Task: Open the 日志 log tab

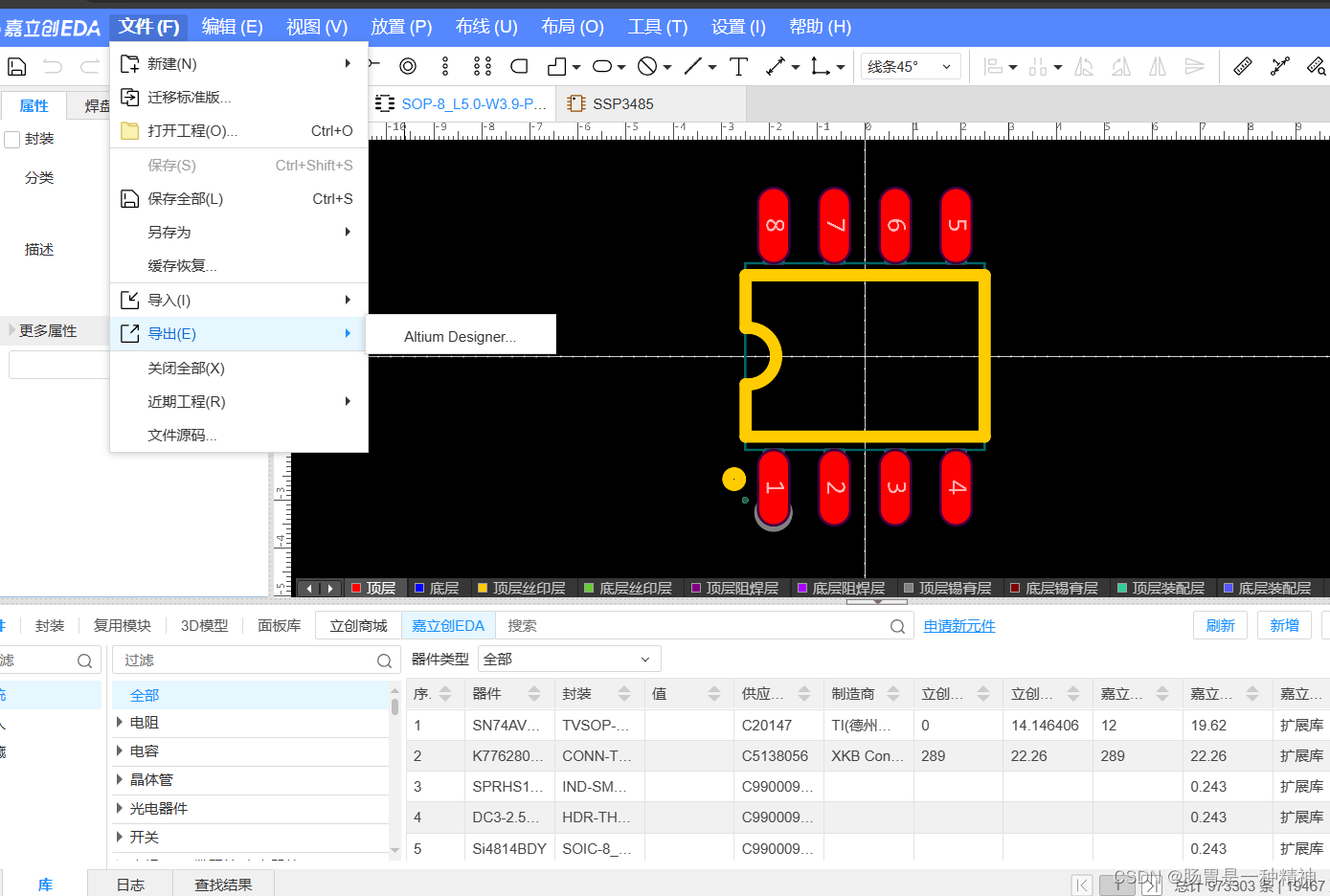Action: coord(130,885)
